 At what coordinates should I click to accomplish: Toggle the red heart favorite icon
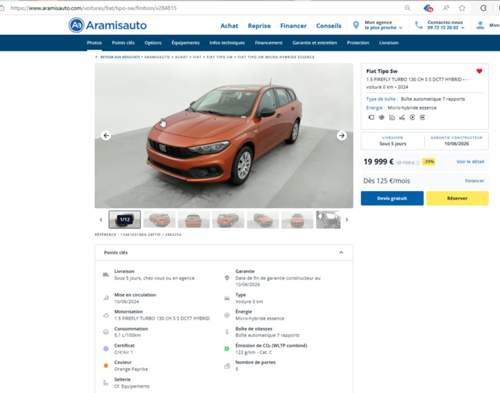479,71
